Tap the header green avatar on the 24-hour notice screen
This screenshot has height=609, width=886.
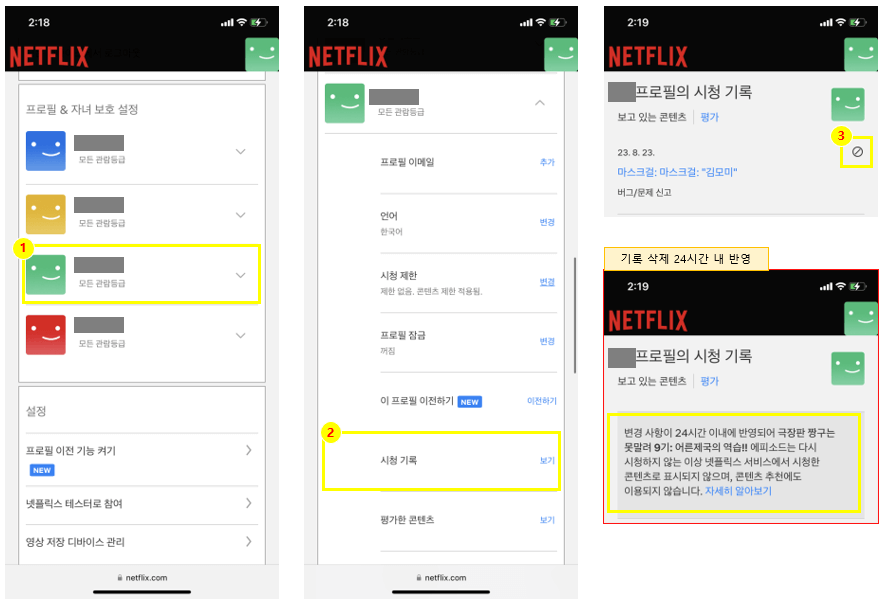point(861,318)
